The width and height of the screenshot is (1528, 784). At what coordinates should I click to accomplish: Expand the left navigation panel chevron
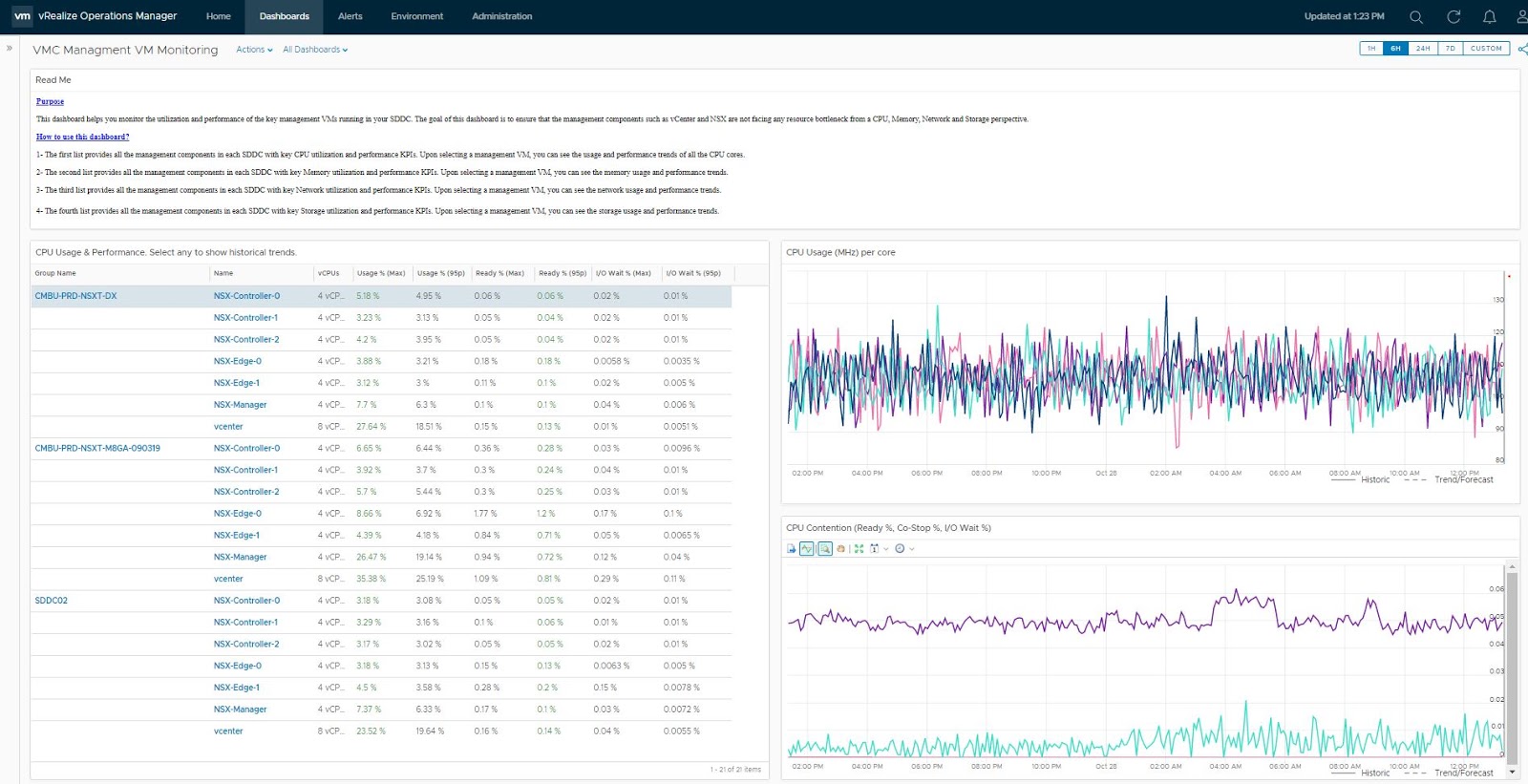coord(10,48)
